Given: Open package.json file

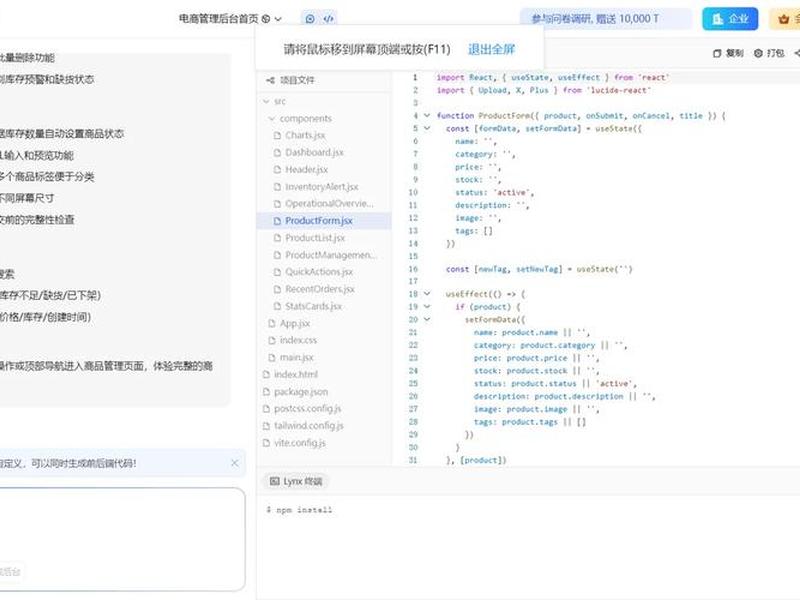Looking at the screenshot, I should [301, 392].
